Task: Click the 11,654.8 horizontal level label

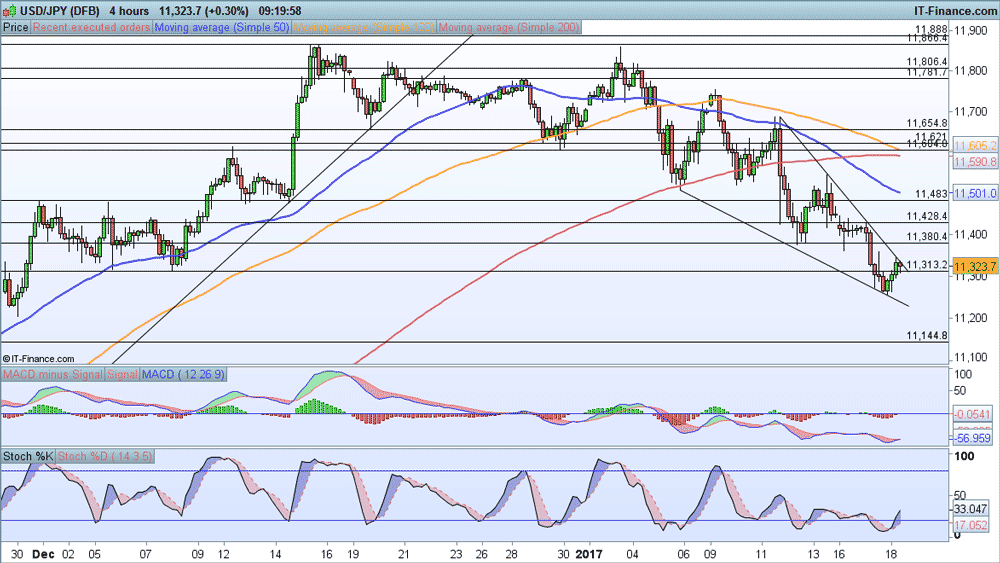Action: click(927, 123)
